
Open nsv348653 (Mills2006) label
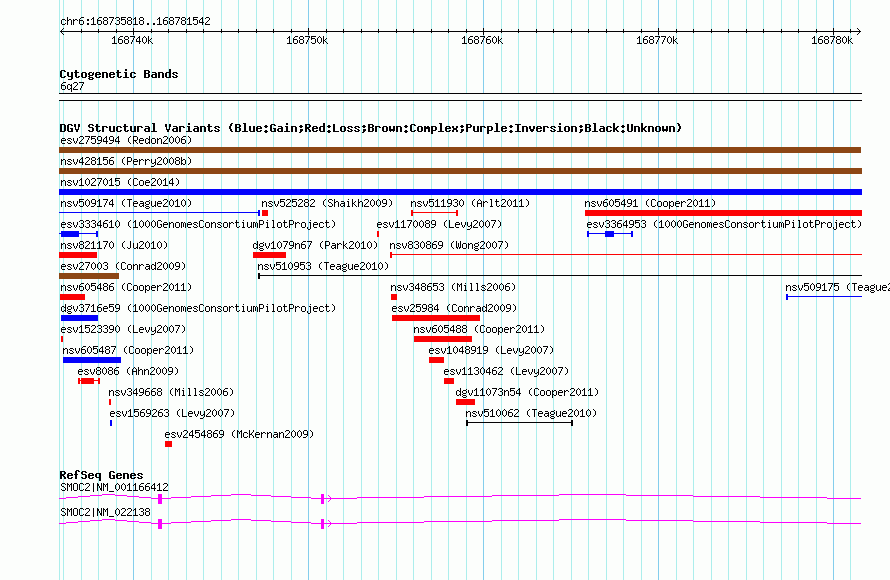point(453,287)
